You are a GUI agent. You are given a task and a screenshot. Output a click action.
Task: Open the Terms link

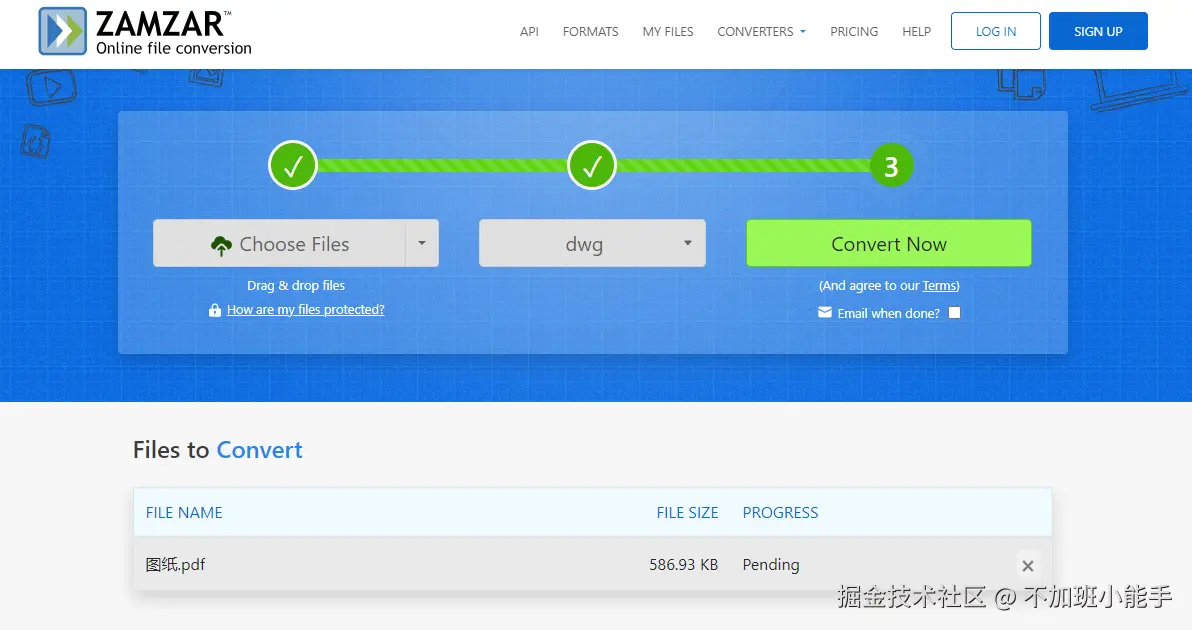point(939,286)
